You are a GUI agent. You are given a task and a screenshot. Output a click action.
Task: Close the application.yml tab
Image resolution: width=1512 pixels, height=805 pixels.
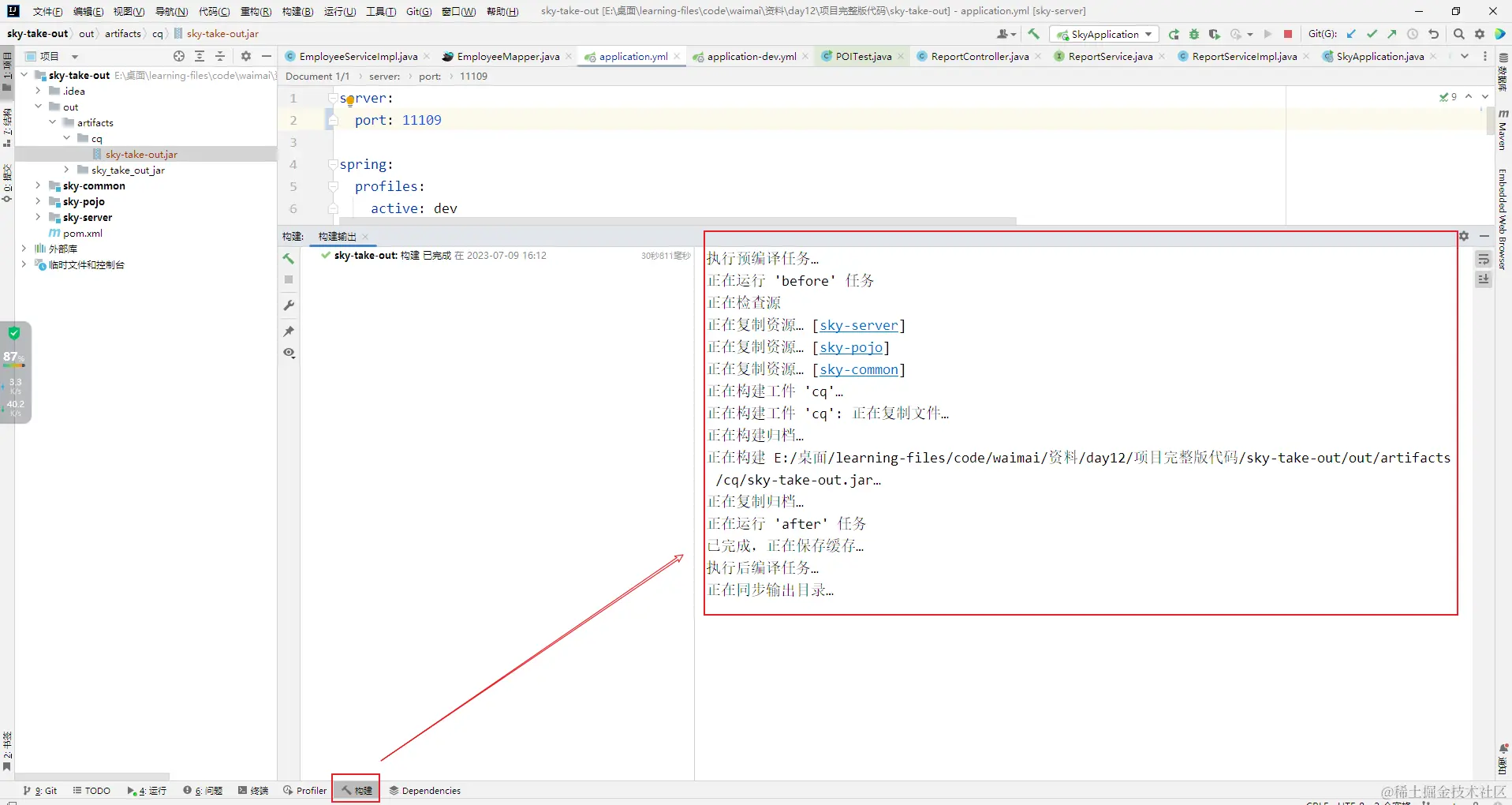point(677,56)
